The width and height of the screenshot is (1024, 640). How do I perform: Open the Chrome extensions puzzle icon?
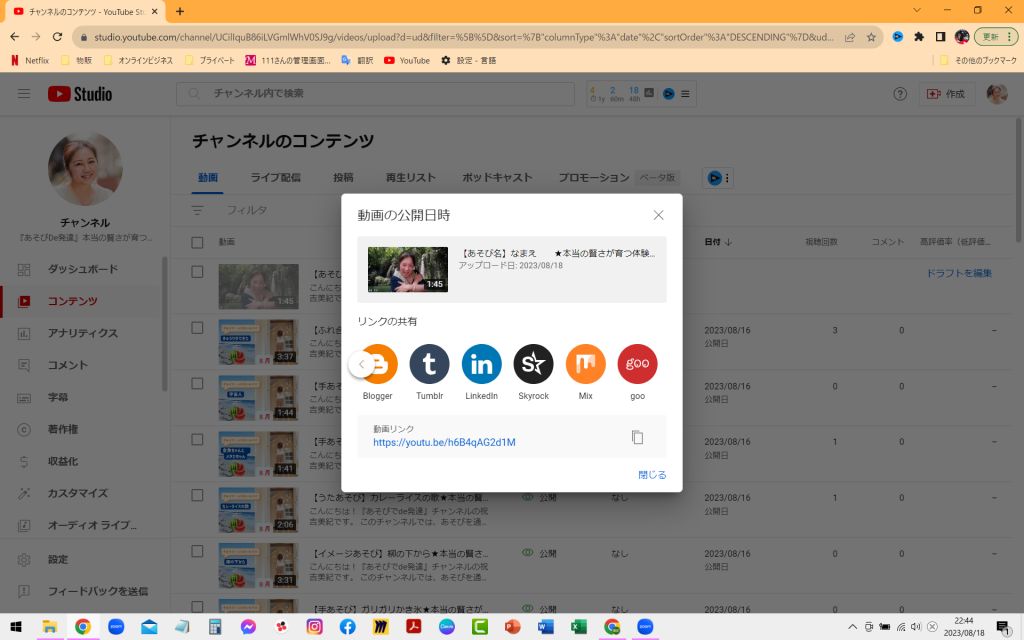(919, 37)
